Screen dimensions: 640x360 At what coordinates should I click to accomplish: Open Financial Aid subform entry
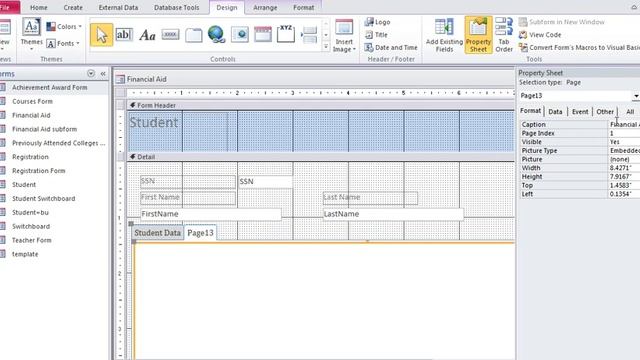[44, 129]
